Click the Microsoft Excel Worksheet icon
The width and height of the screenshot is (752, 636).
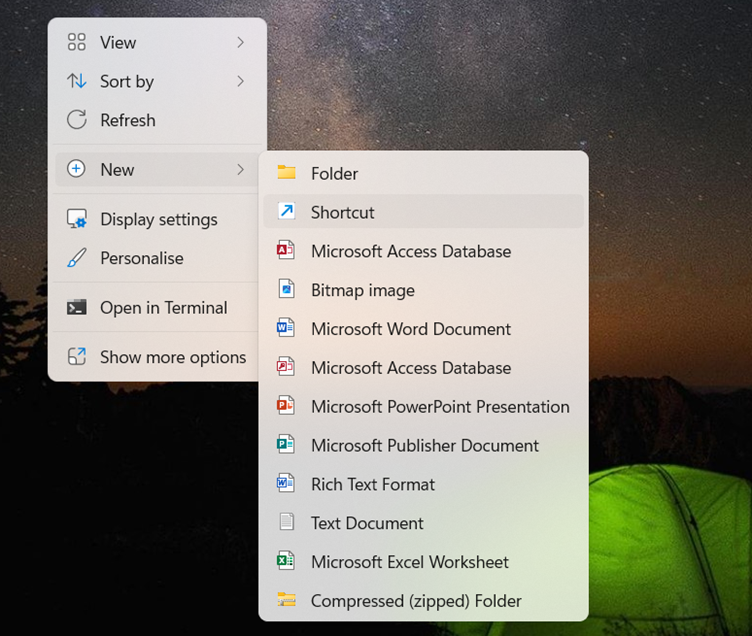(x=286, y=561)
